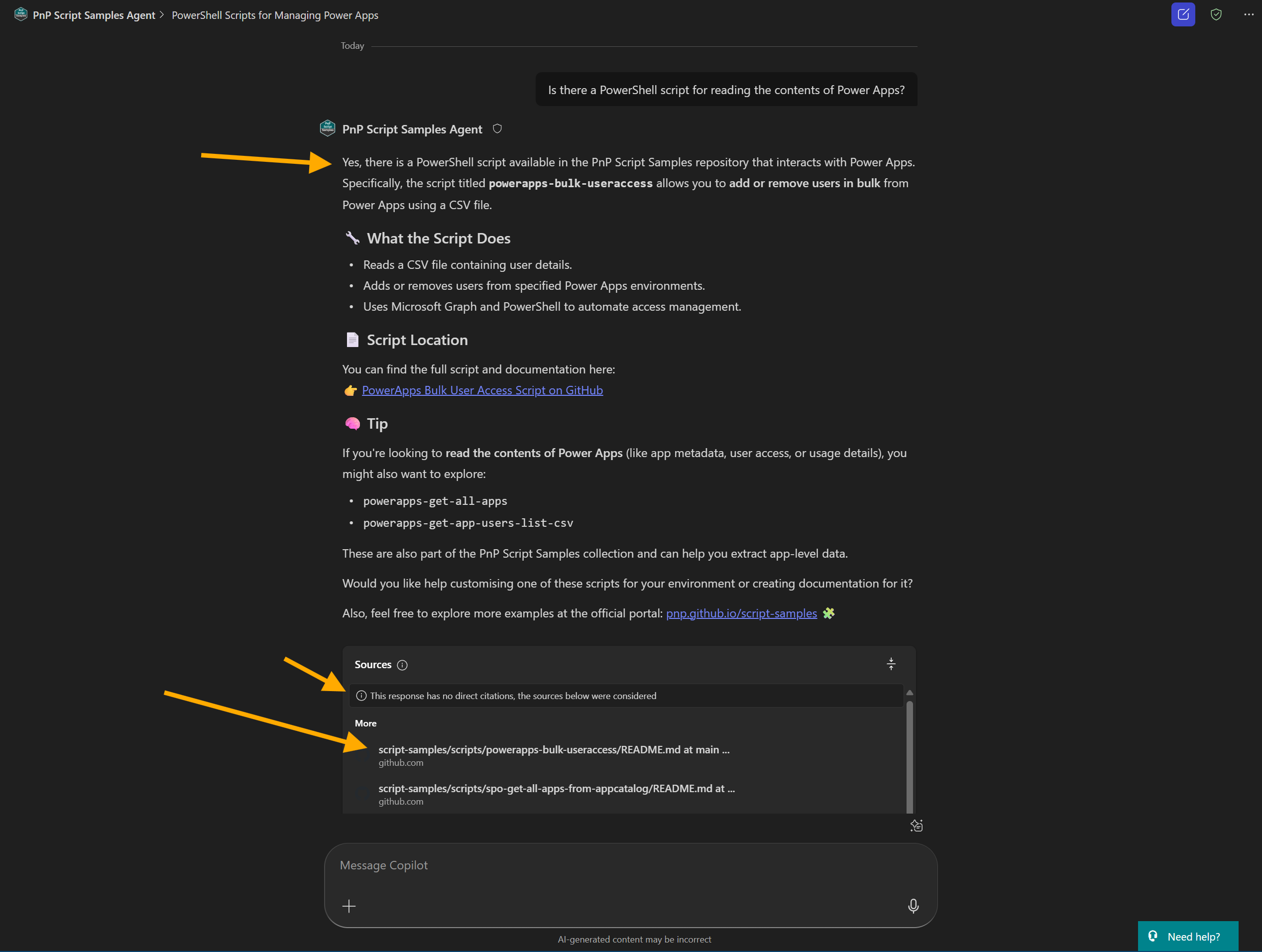The width and height of the screenshot is (1262, 952).
Task: Click the plus icon to add an attachment
Action: tap(349, 906)
